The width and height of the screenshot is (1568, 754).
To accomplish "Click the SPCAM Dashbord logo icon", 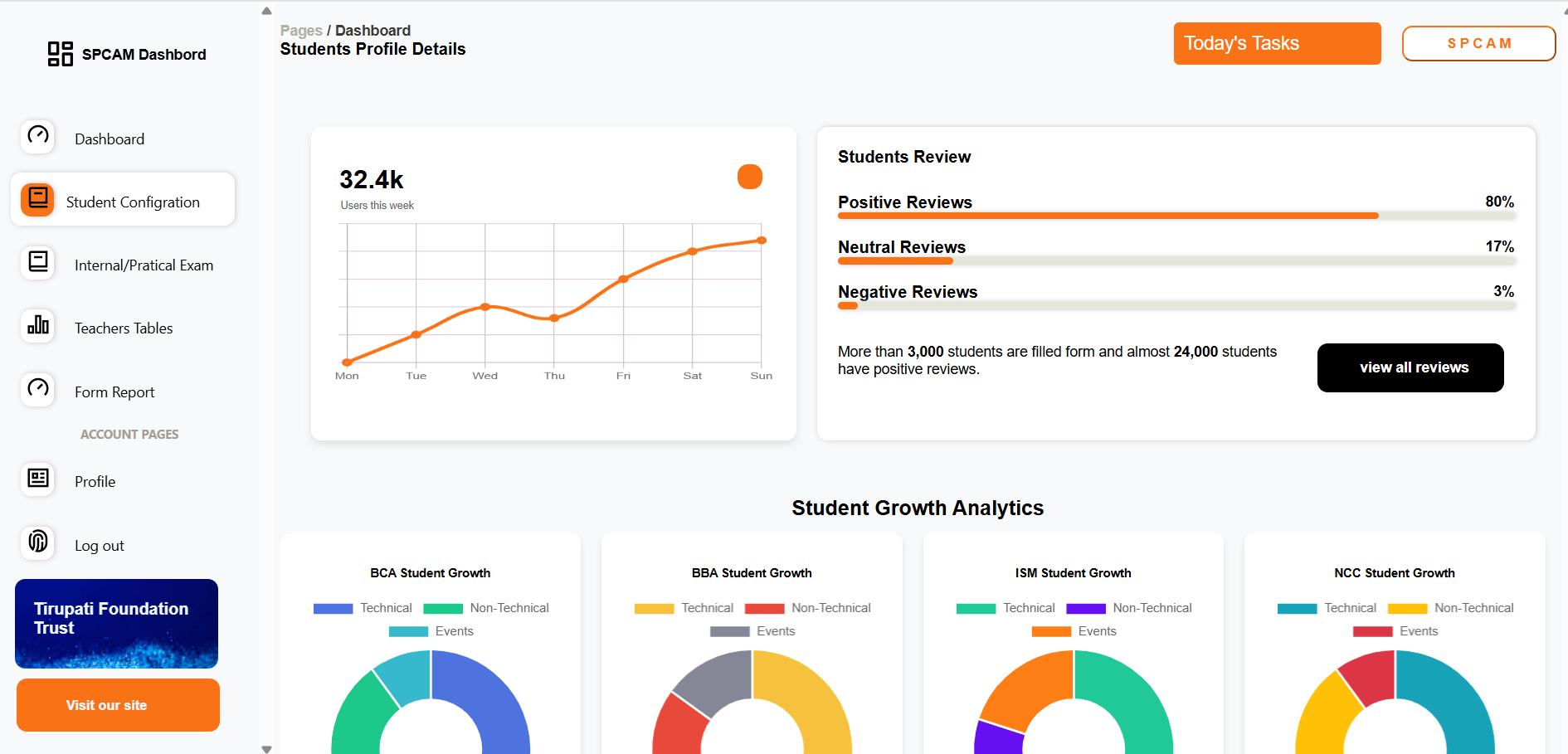I will coord(60,54).
